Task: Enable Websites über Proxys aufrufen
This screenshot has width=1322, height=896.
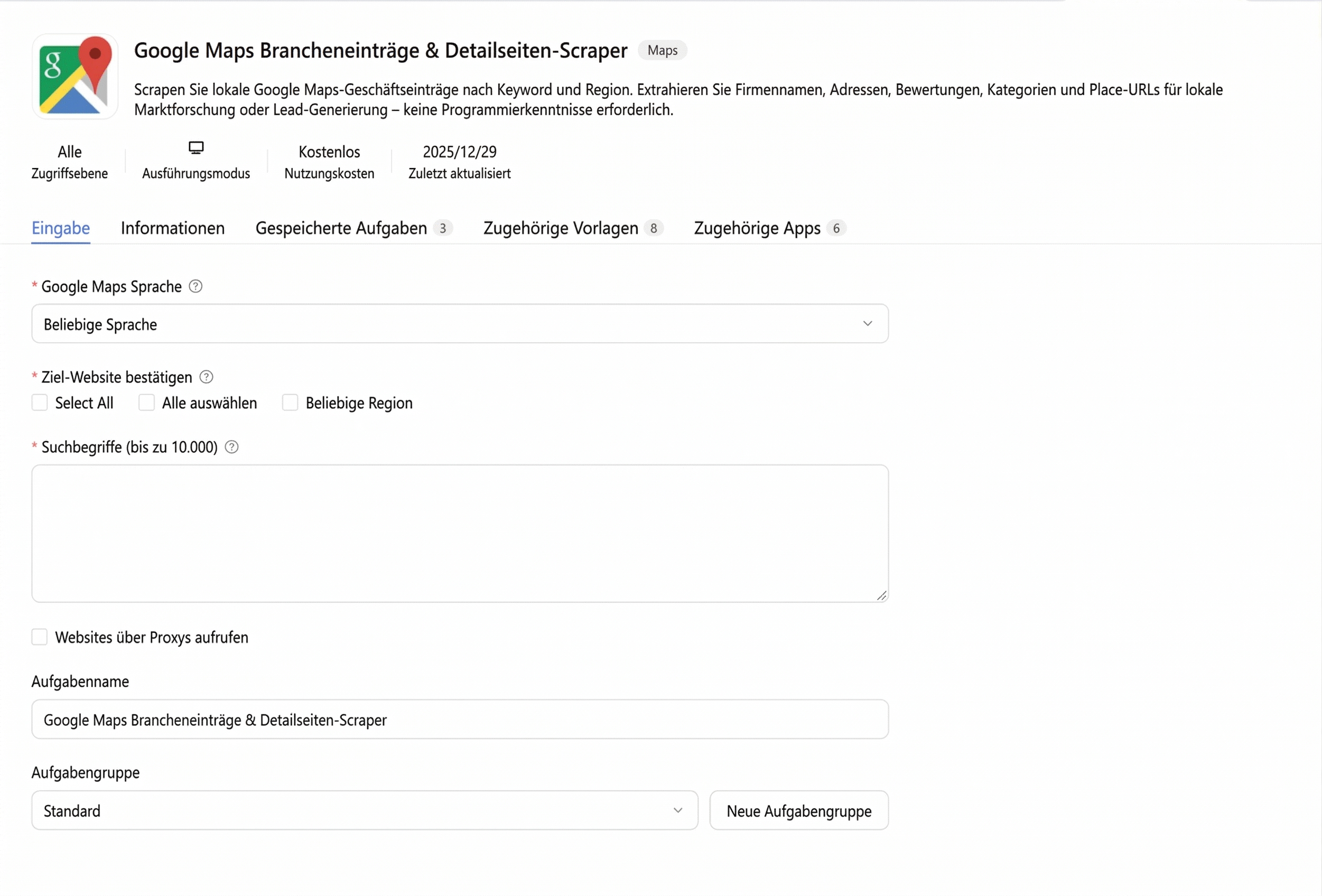Action: click(x=39, y=637)
